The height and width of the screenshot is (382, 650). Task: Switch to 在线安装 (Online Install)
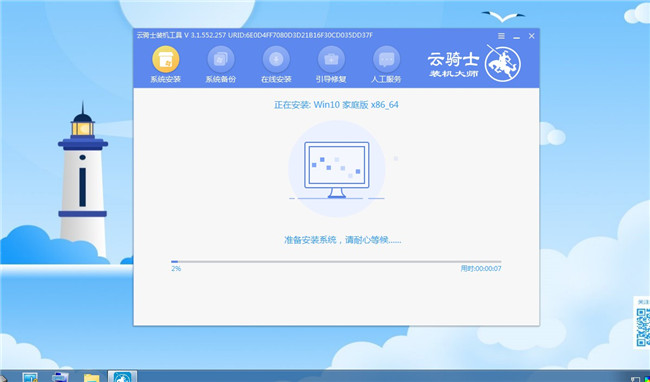click(x=276, y=65)
